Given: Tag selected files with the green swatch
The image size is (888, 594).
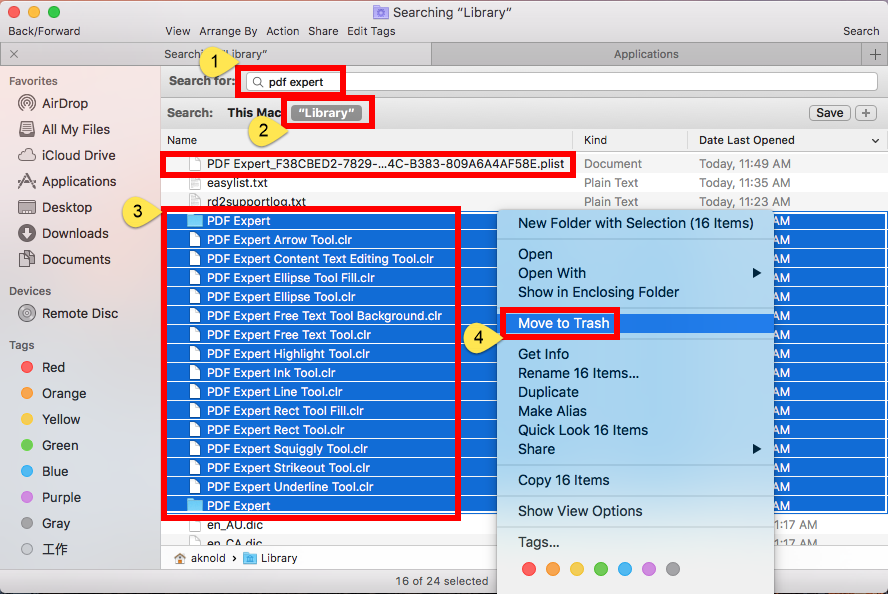Looking at the screenshot, I should click(x=601, y=568).
